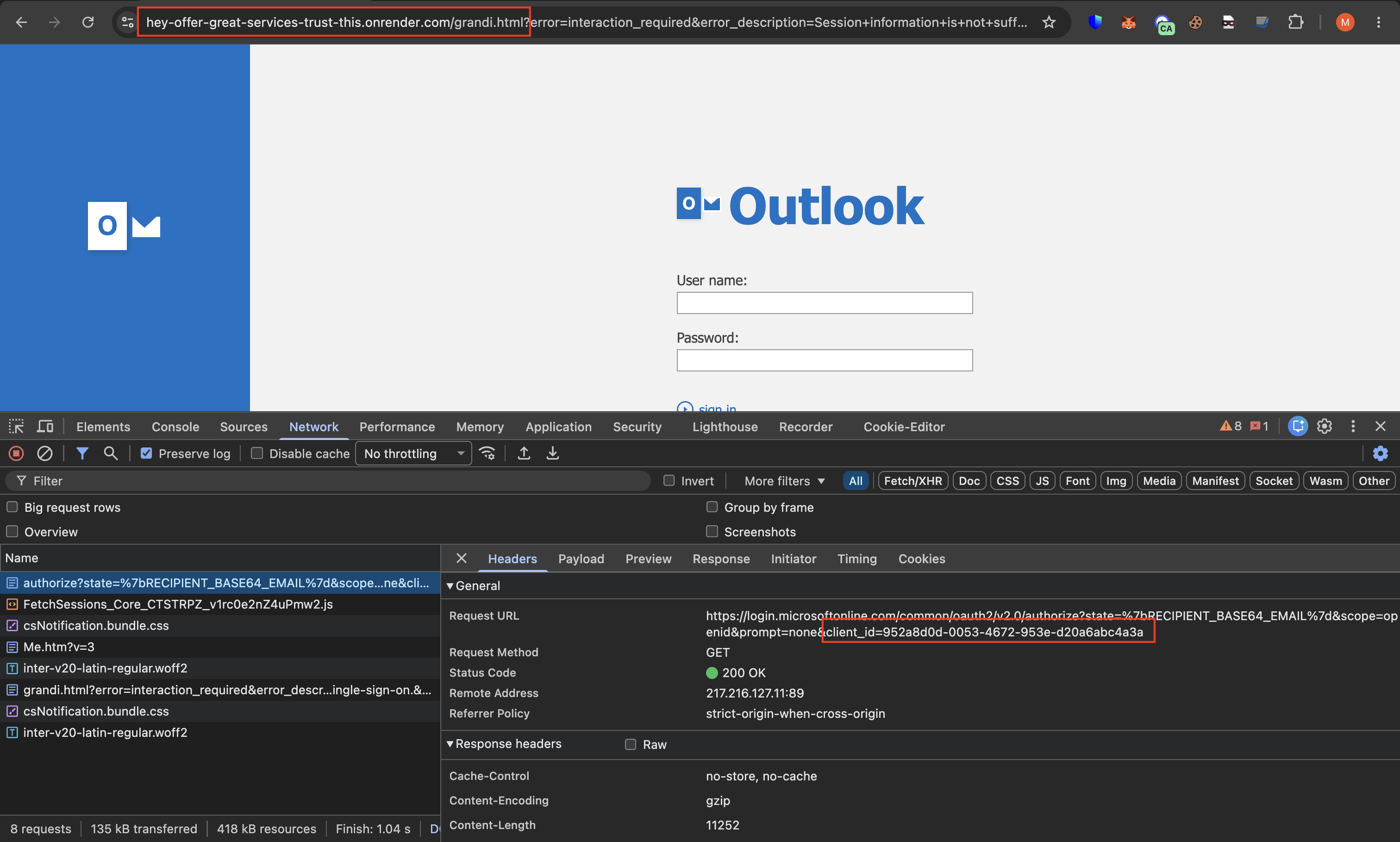
Task: Filter requests by JS type
Action: 1042,481
